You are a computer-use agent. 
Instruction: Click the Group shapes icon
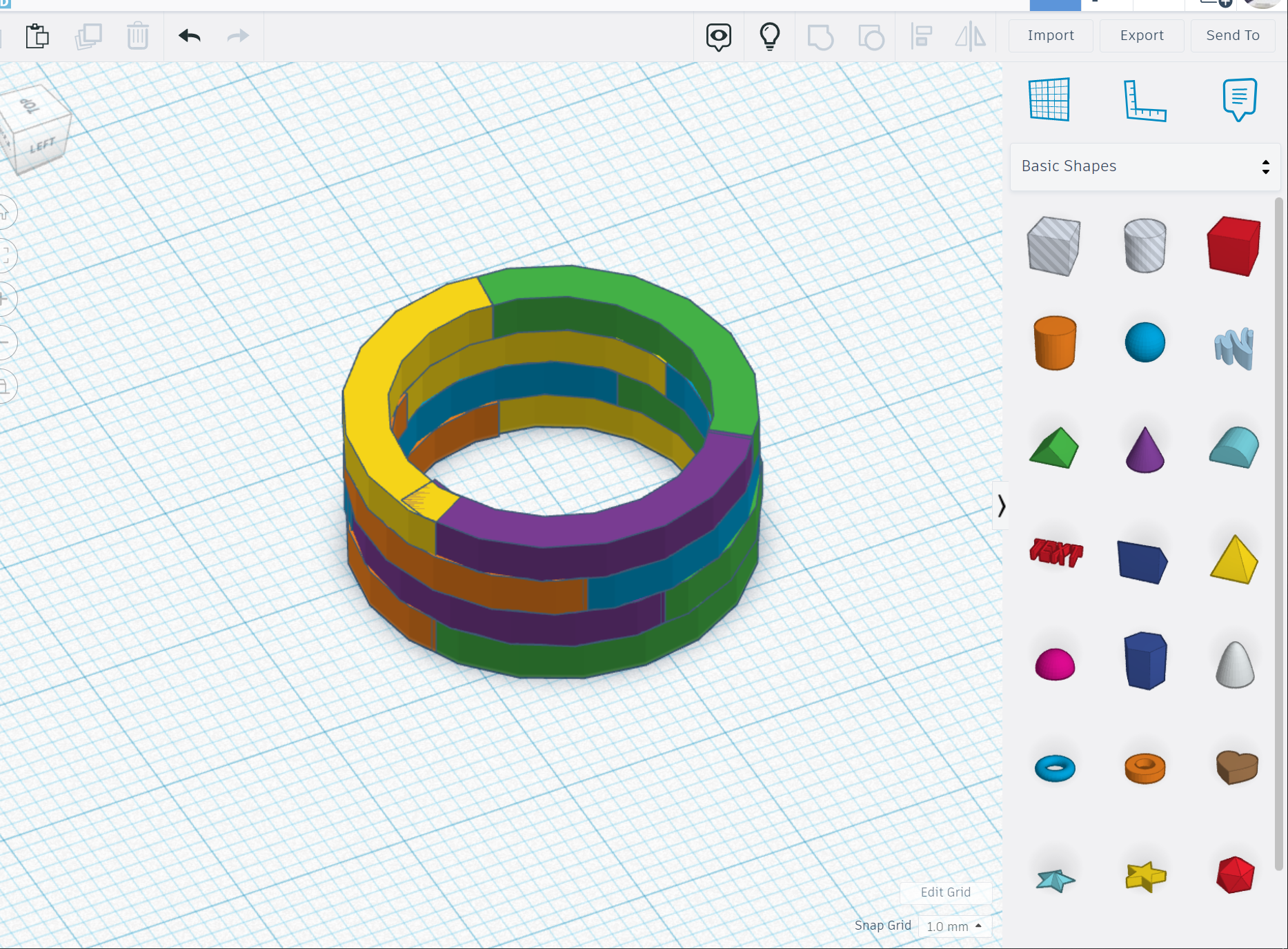820,37
